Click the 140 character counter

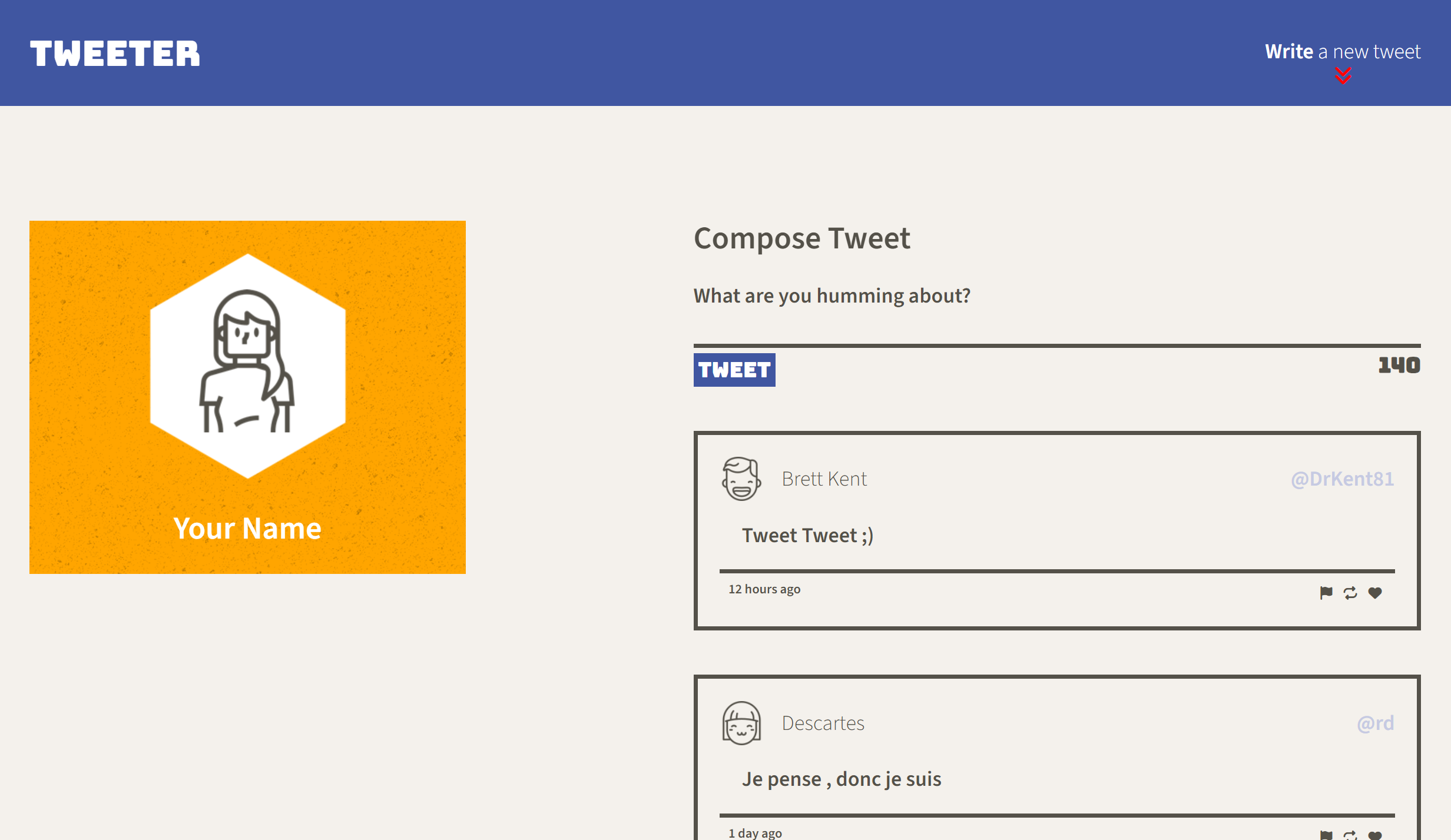click(1399, 365)
